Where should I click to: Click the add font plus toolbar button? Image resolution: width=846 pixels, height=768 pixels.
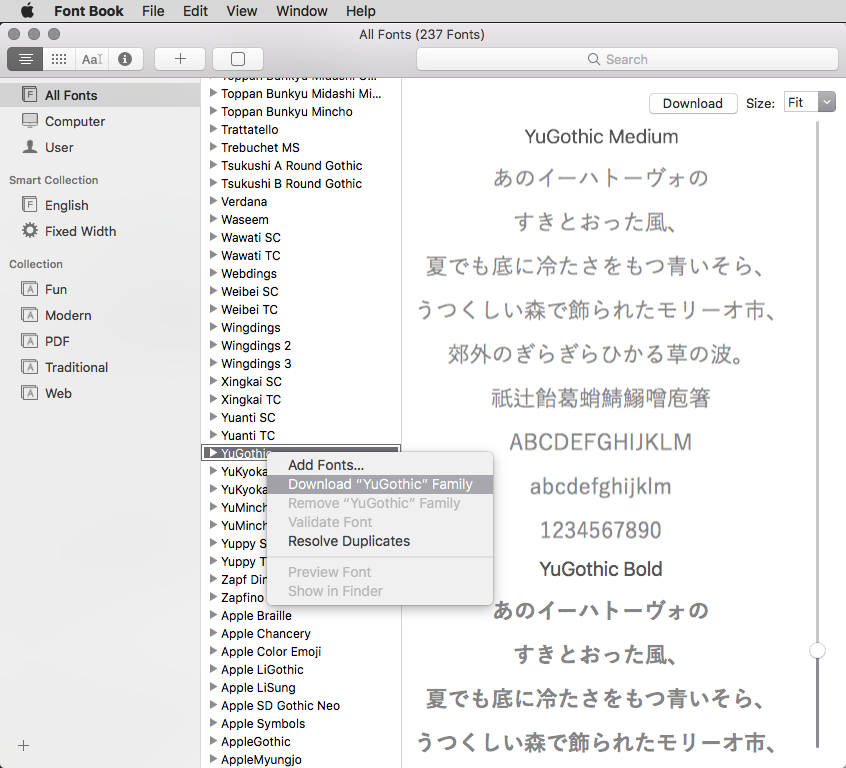[180, 59]
